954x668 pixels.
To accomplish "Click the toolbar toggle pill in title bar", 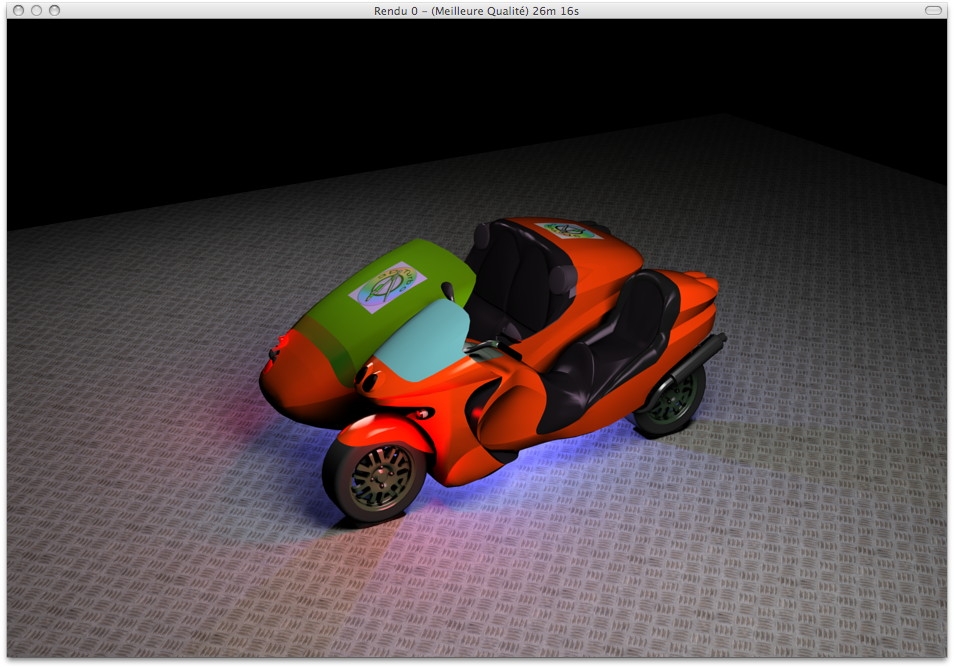I will 933,10.
